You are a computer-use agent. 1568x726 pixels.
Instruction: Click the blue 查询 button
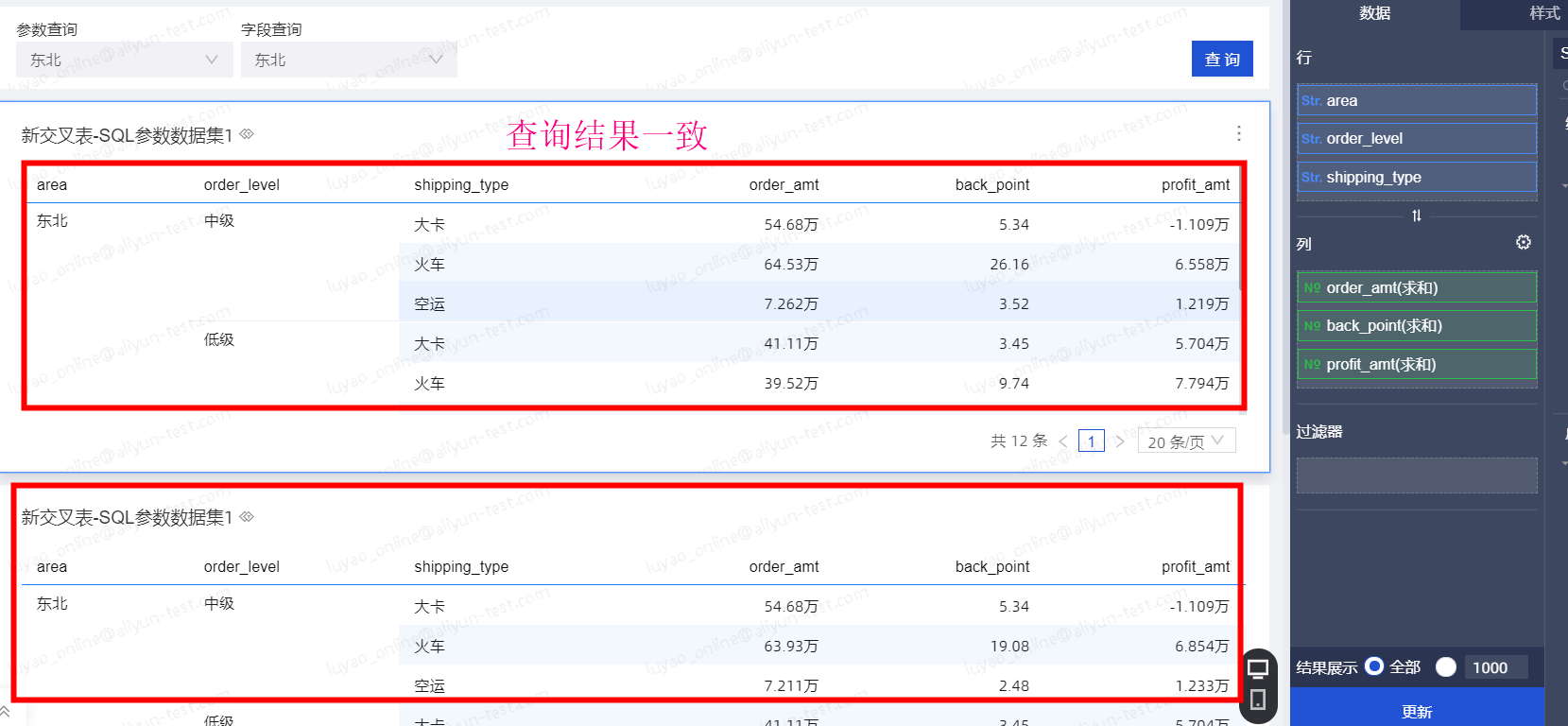(1221, 59)
